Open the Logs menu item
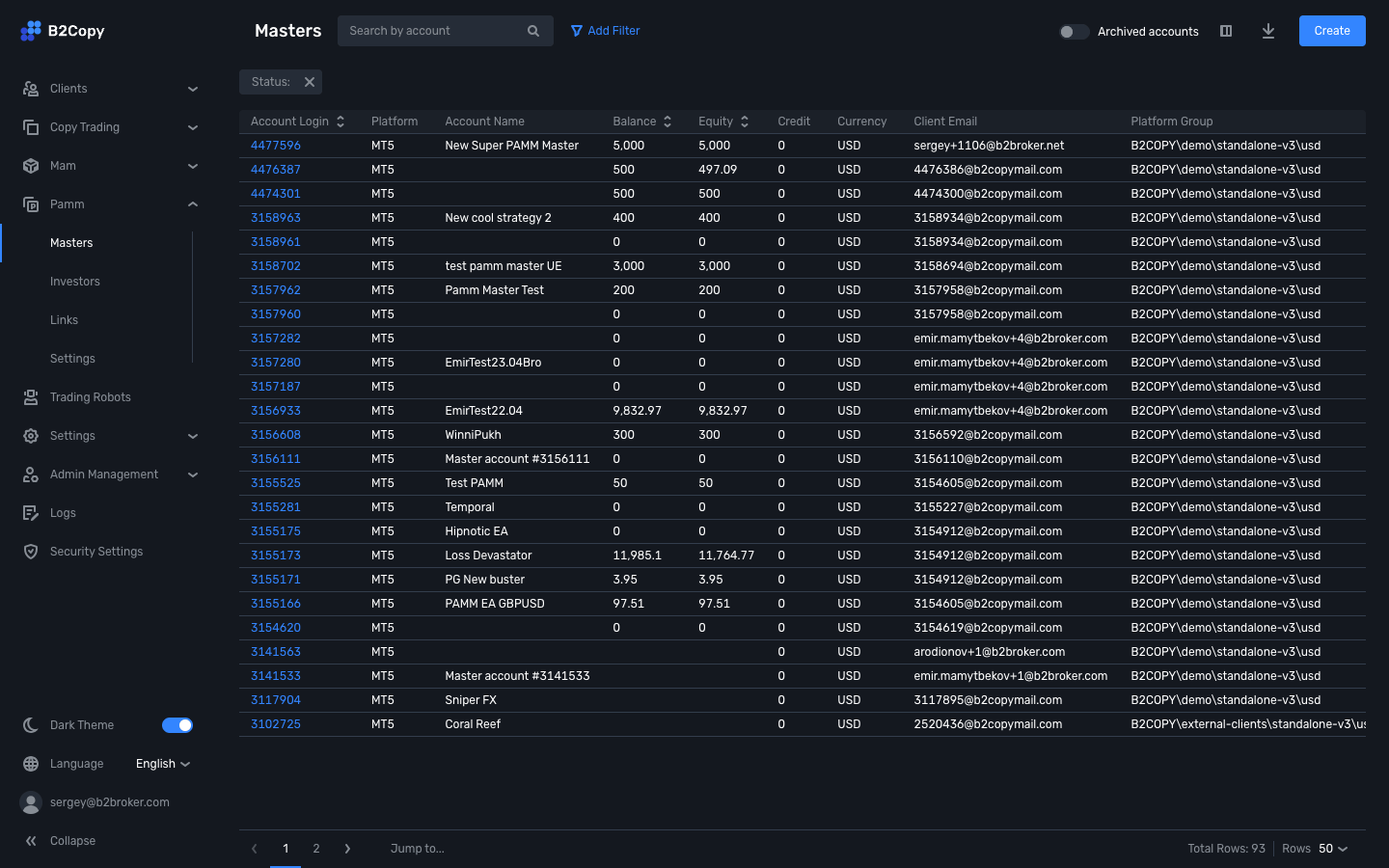This screenshot has width=1389, height=868. pyautogui.click(x=63, y=513)
